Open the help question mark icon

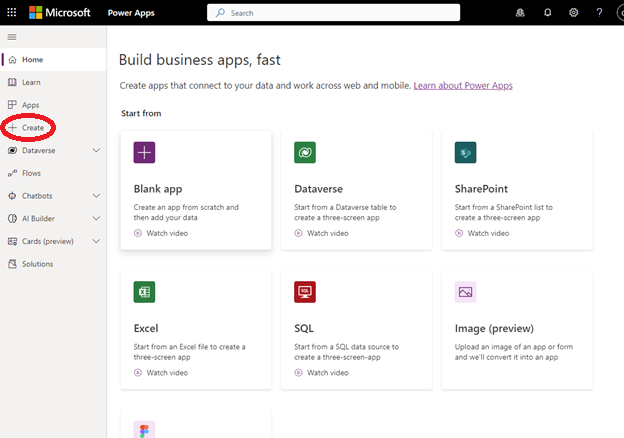pos(599,13)
